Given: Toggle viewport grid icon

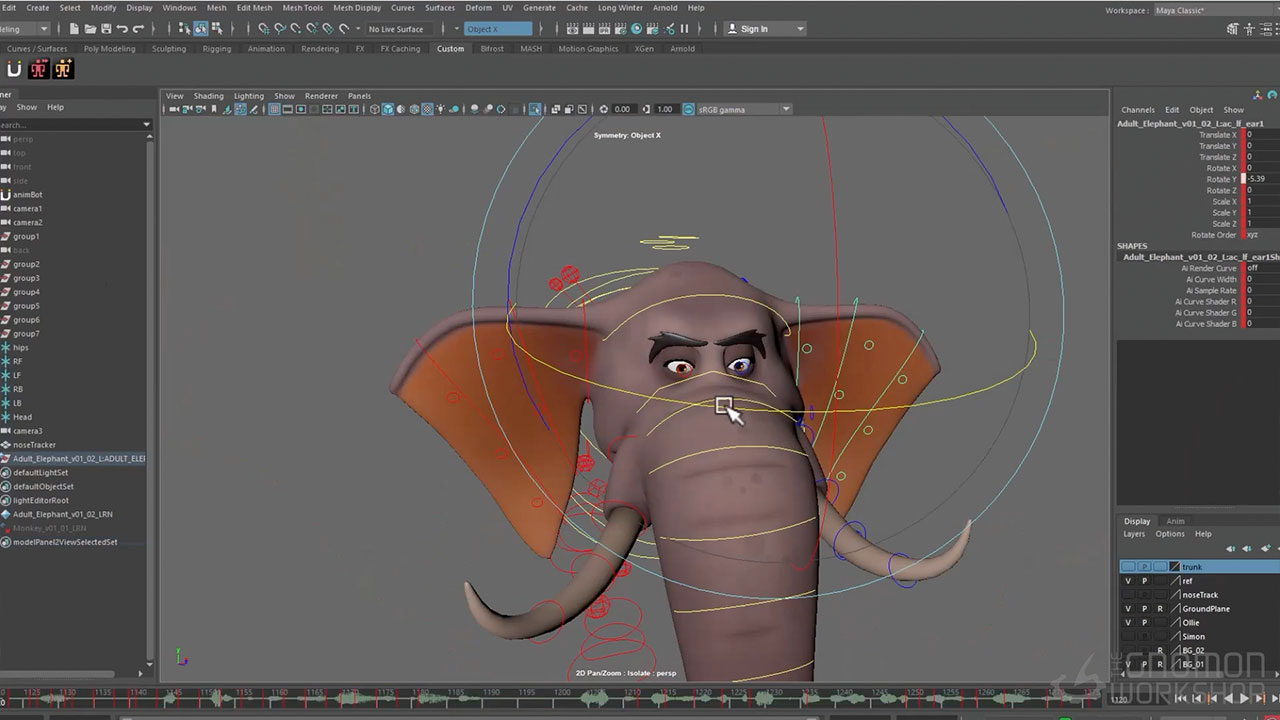Looking at the screenshot, I should 274,109.
